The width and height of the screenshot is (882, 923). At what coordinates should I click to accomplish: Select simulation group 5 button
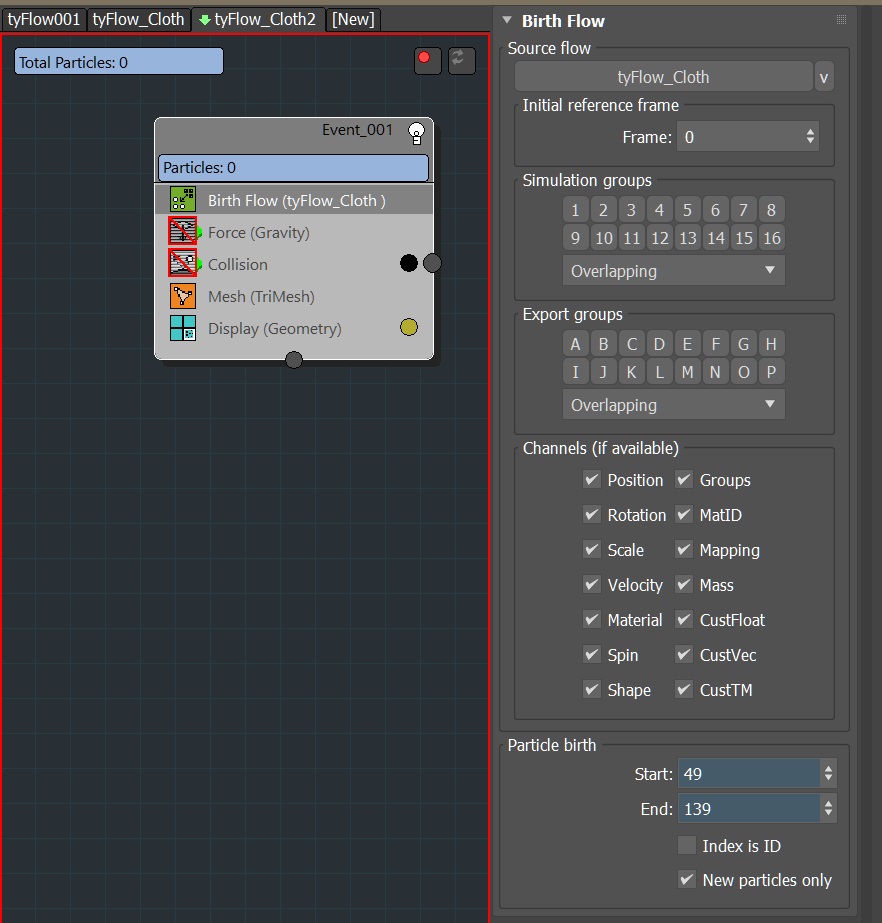687,210
